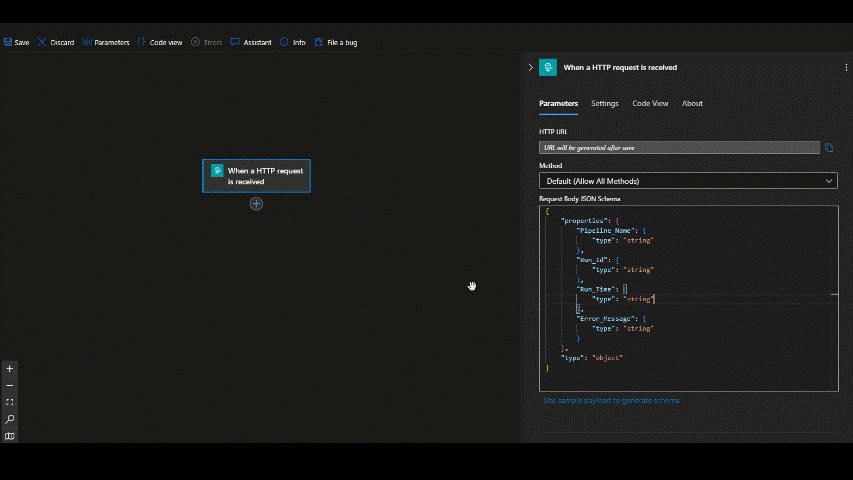This screenshot has width=853, height=480.
Task: Switch to the Settings tab
Action: tap(604, 103)
